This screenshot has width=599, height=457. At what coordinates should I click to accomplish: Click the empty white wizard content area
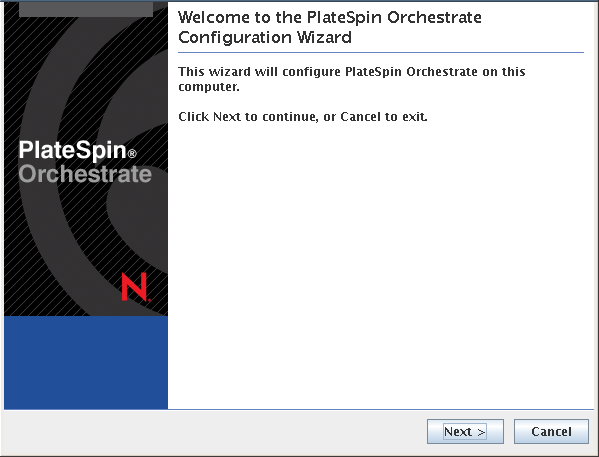[x=381, y=264]
